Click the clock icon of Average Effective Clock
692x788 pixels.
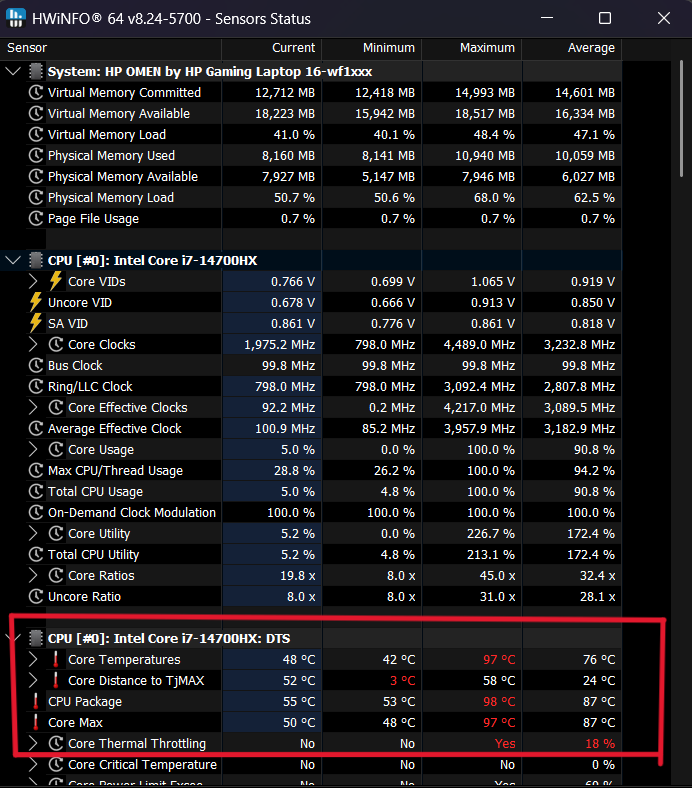click(36, 429)
